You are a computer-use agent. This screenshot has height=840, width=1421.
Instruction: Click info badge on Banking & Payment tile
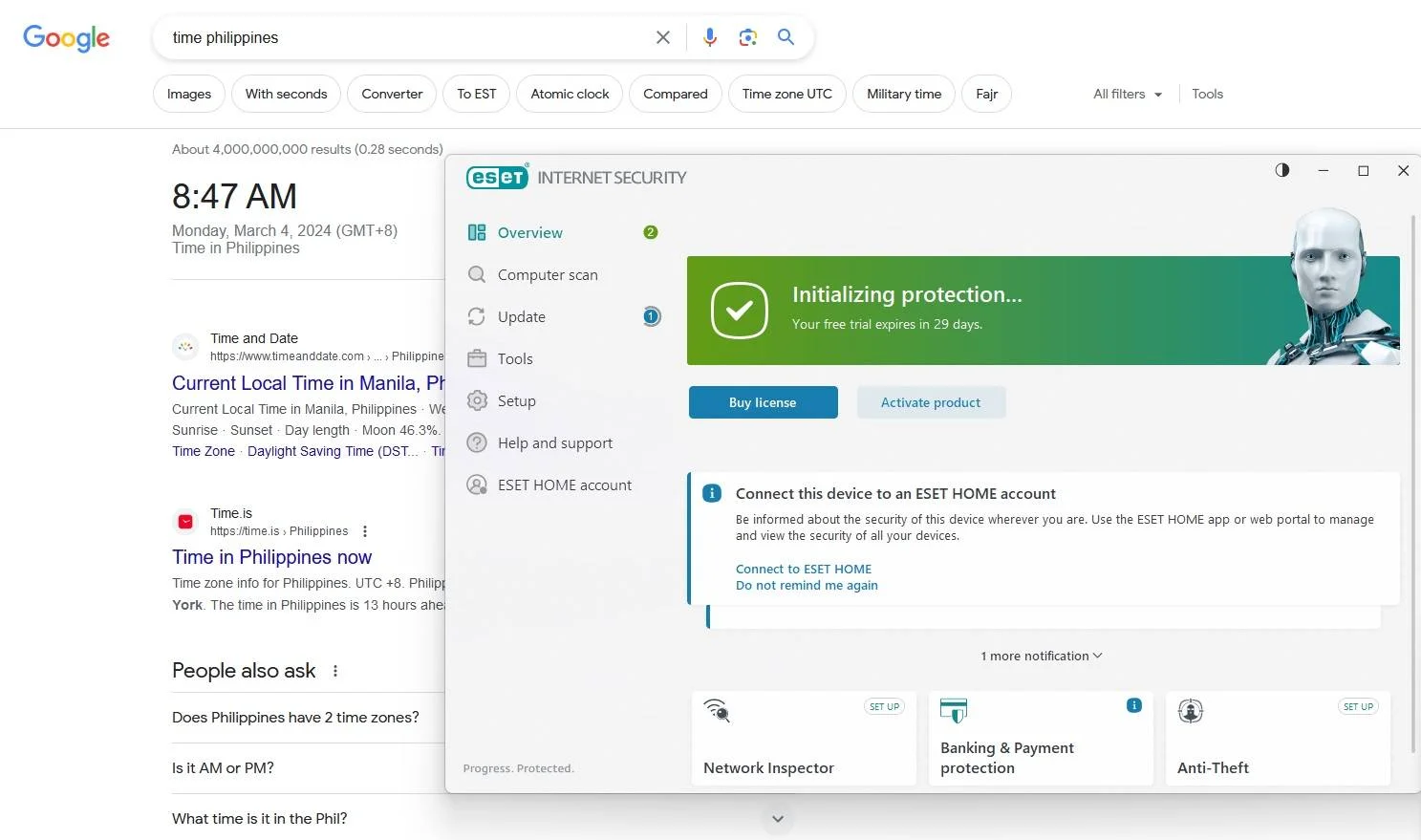coord(1134,705)
